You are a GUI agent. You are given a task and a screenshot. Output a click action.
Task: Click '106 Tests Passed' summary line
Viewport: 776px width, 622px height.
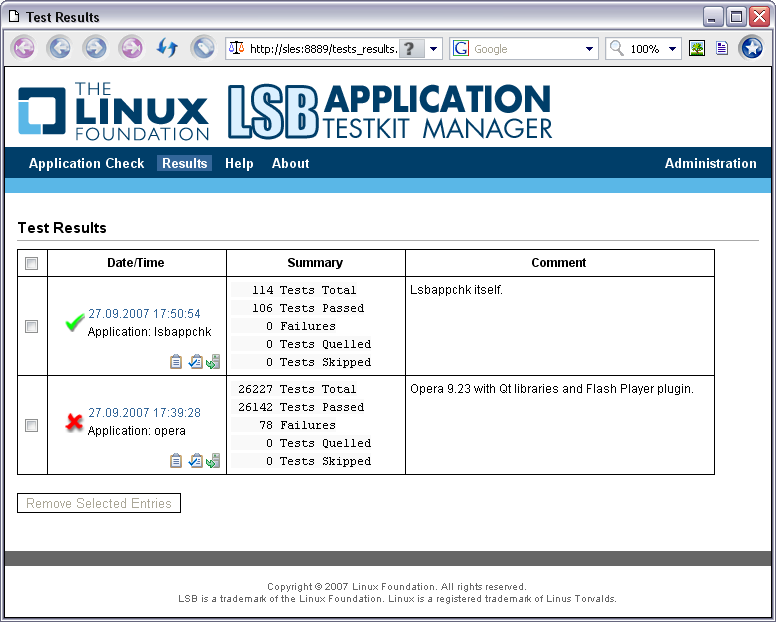(x=307, y=308)
